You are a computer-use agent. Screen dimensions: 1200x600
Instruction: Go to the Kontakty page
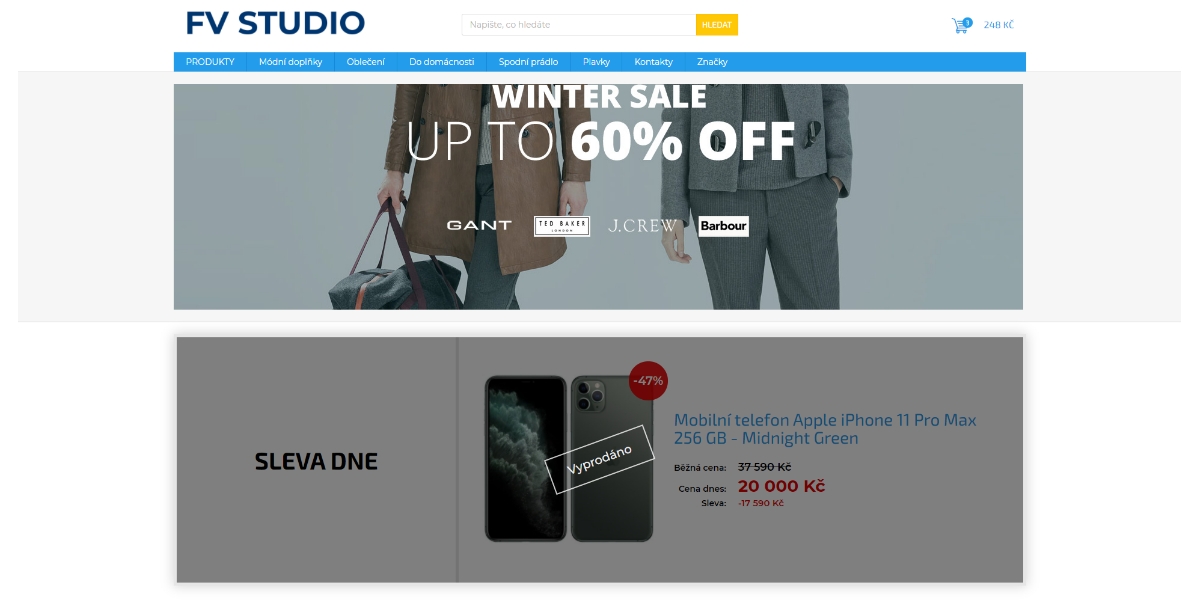click(x=653, y=62)
